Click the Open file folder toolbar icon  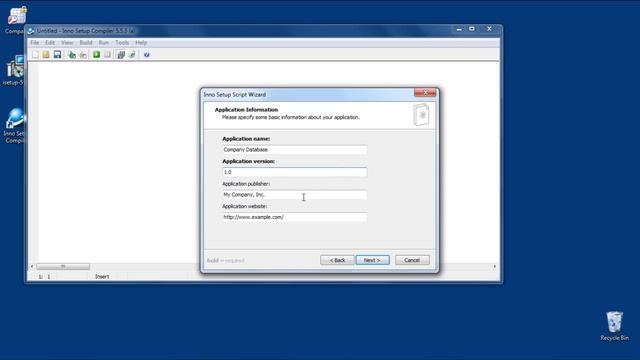click(46, 55)
